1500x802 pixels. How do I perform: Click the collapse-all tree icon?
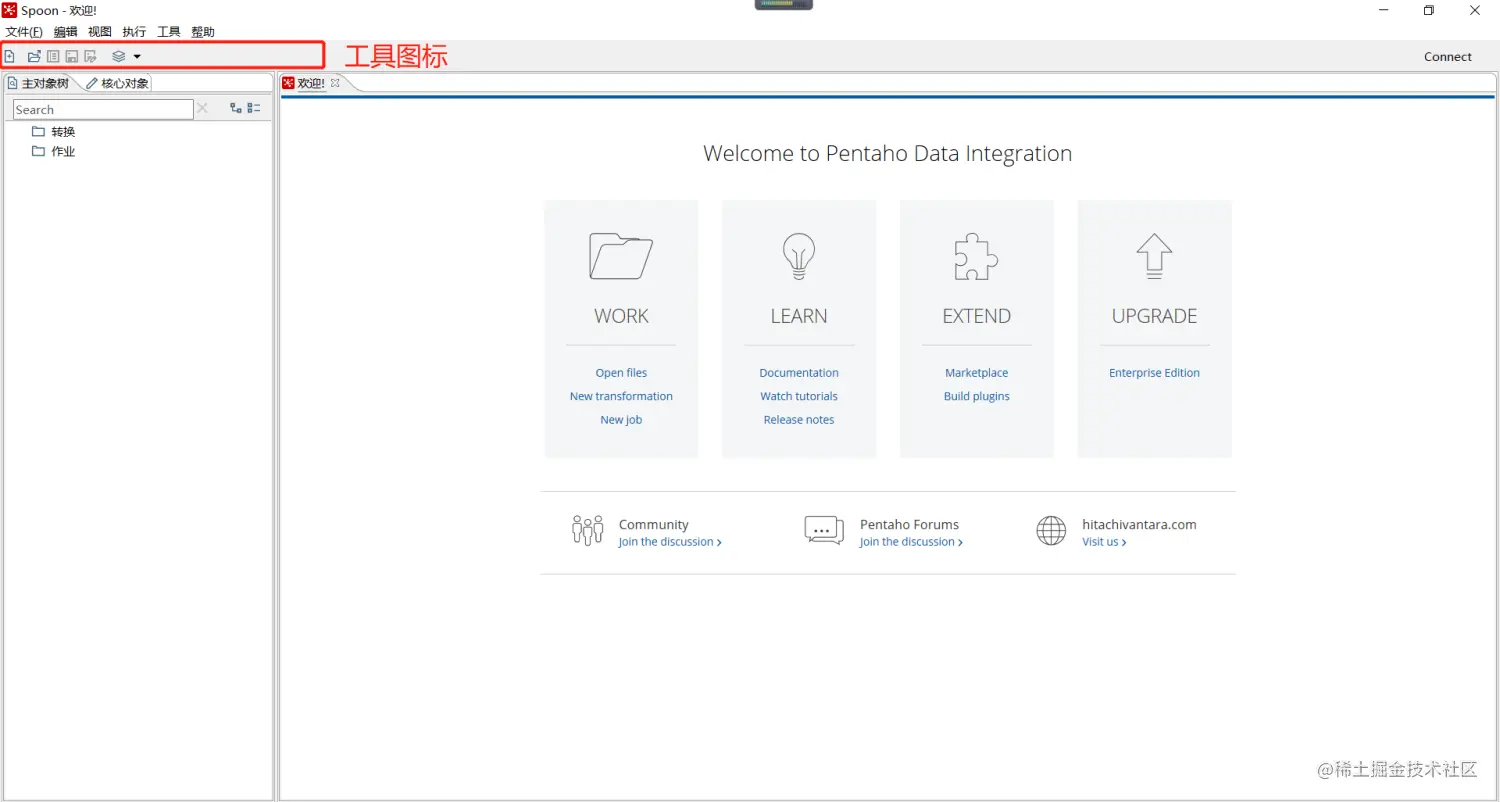pos(254,108)
